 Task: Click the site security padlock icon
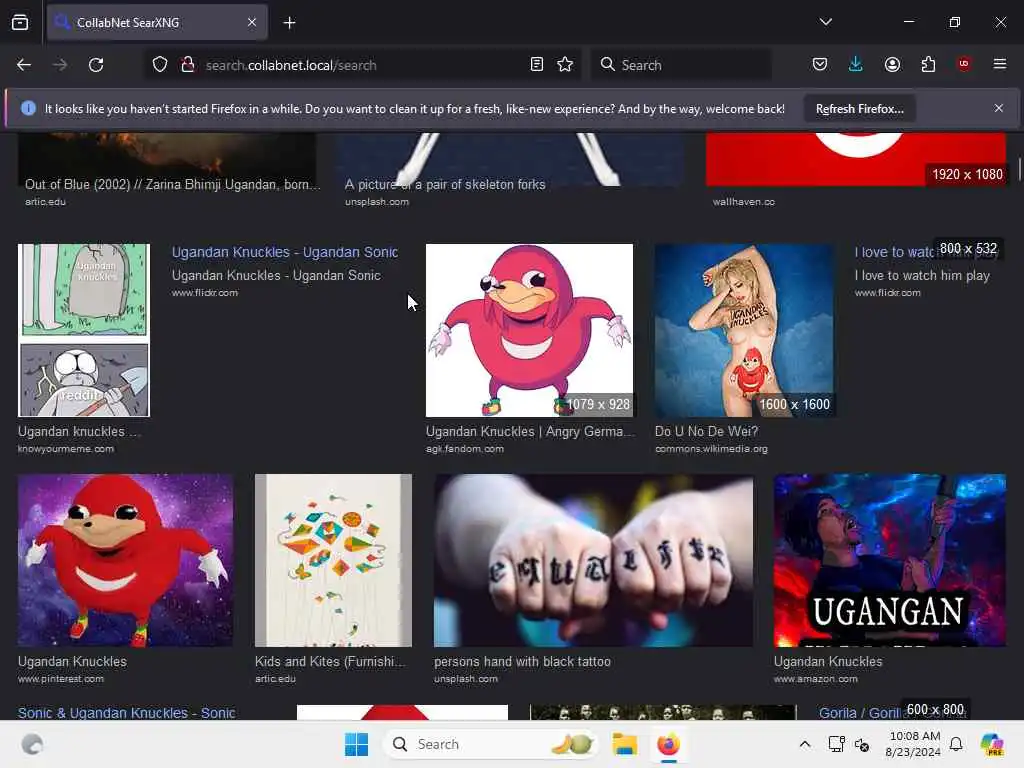point(188,65)
